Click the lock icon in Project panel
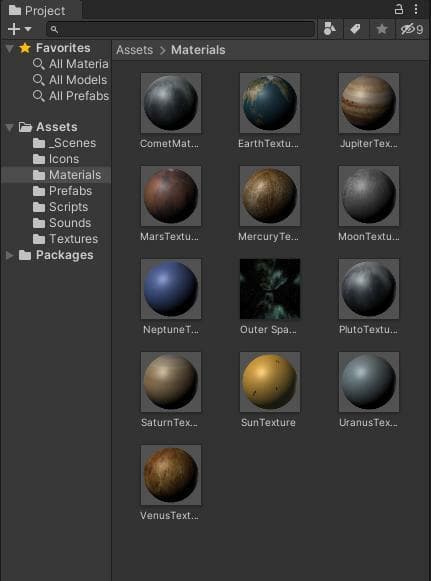431x581 pixels. (x=399, y=9)
